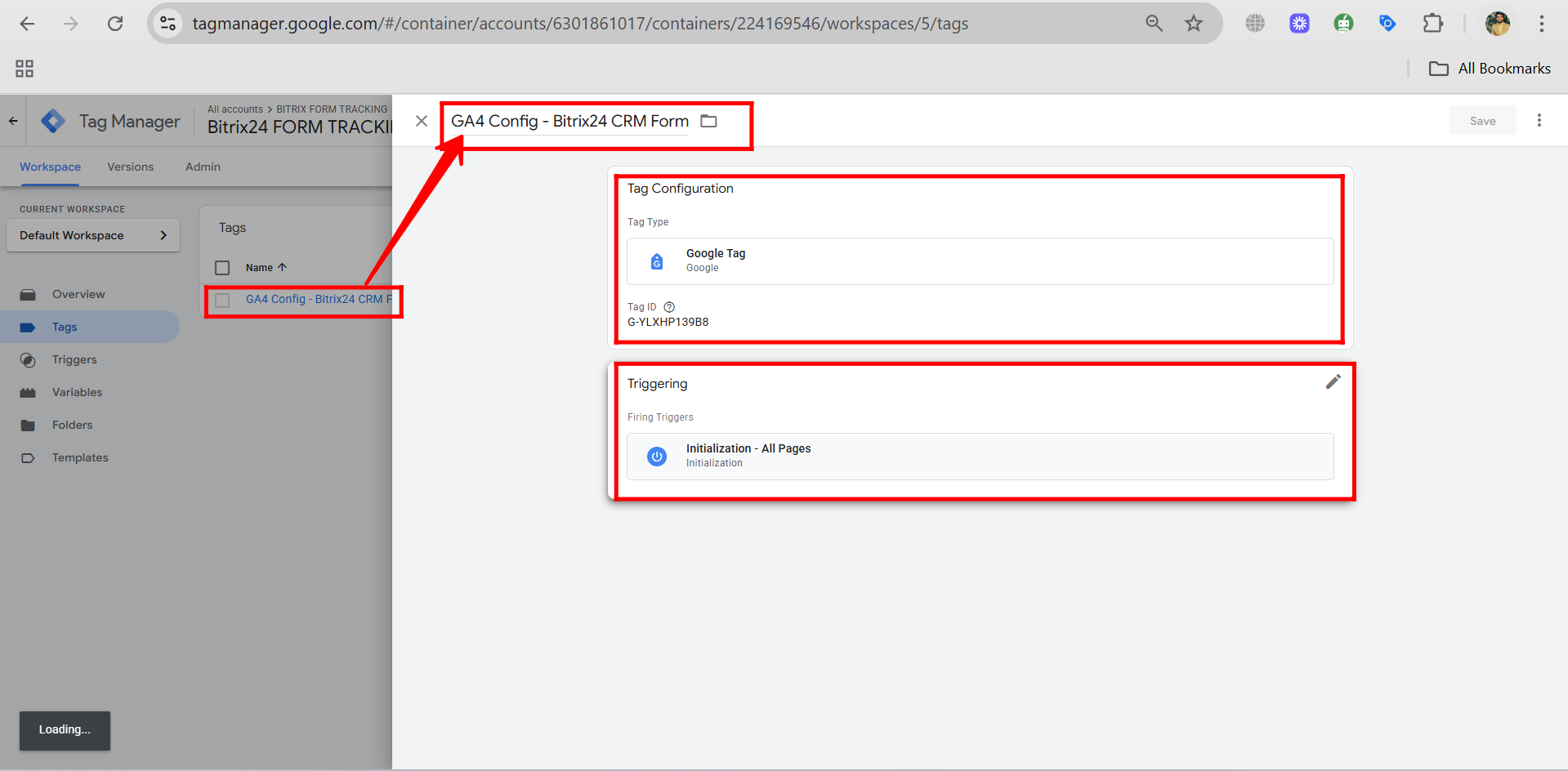Click the Tag Manager diamond logo
This screenshot has width=1568, height=771.
(x=53, y=121)
